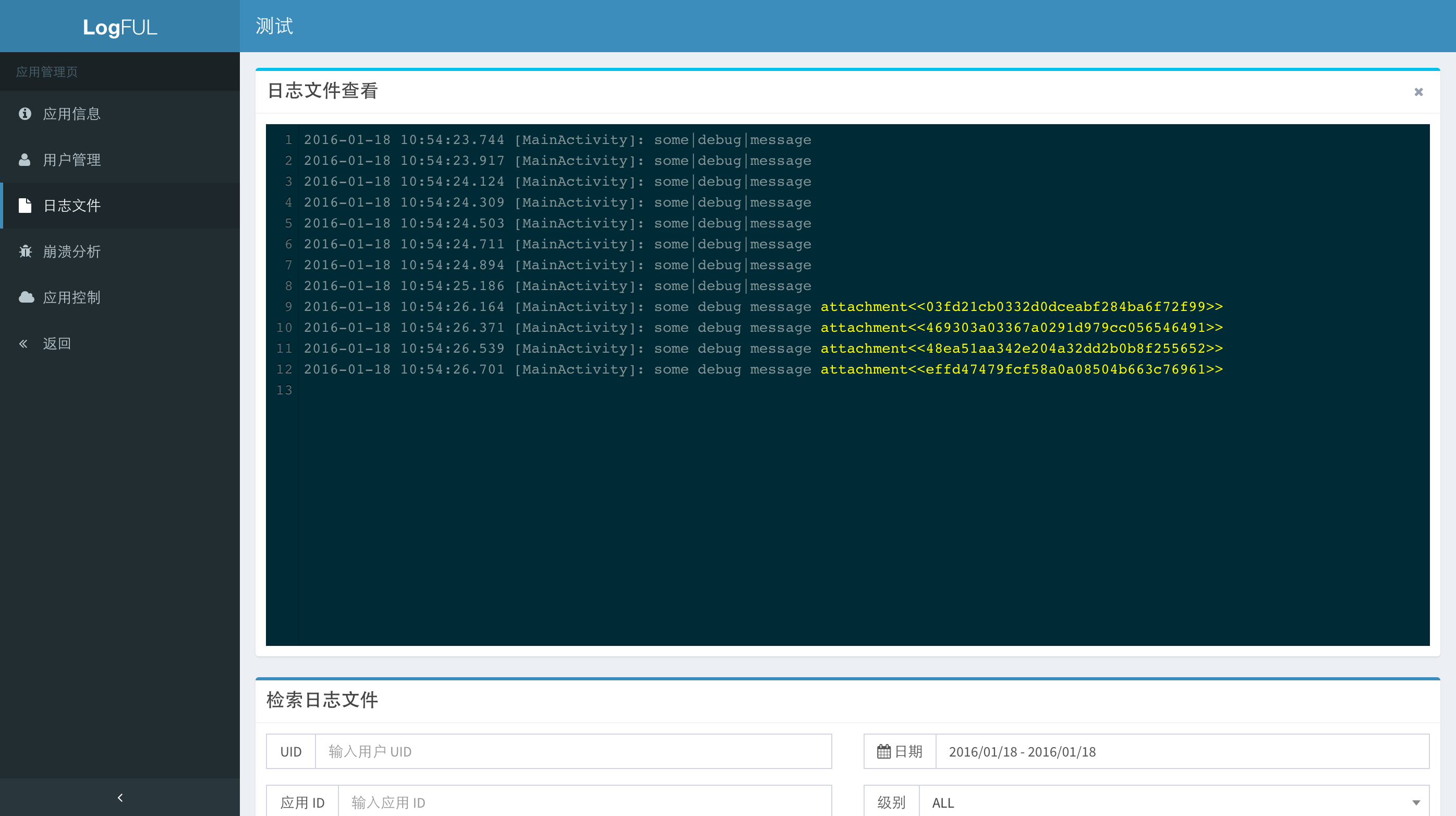Click log line timestamp 10:54:24.711
Image resolution: width=1456 pixels, height=816 pixels.
click(x=452, y=244)
